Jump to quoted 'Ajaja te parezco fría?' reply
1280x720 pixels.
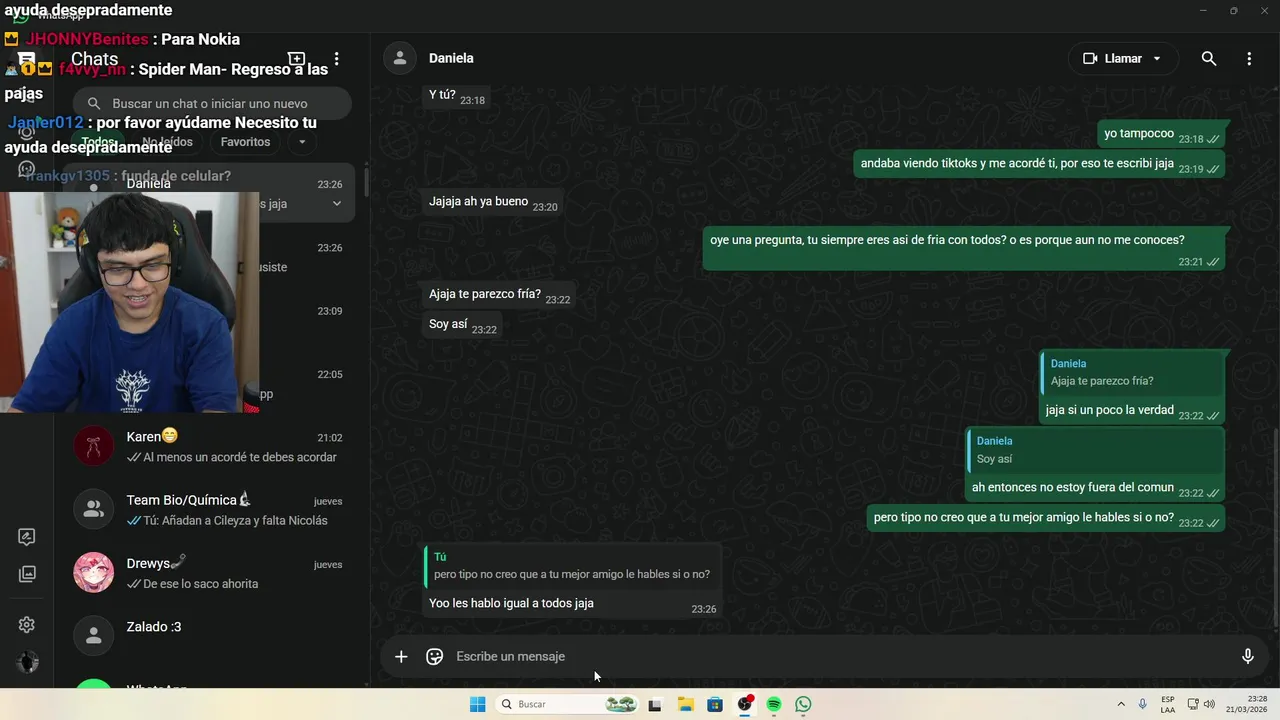1131,372
